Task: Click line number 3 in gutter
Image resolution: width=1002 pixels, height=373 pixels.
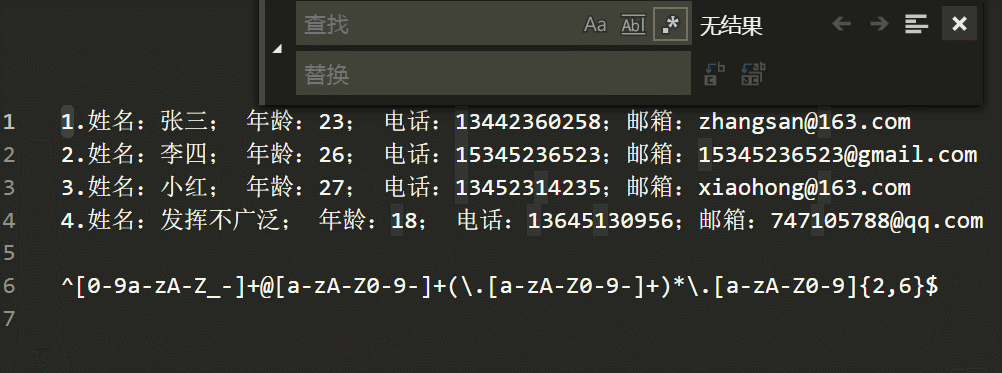Action: [8, 188]
